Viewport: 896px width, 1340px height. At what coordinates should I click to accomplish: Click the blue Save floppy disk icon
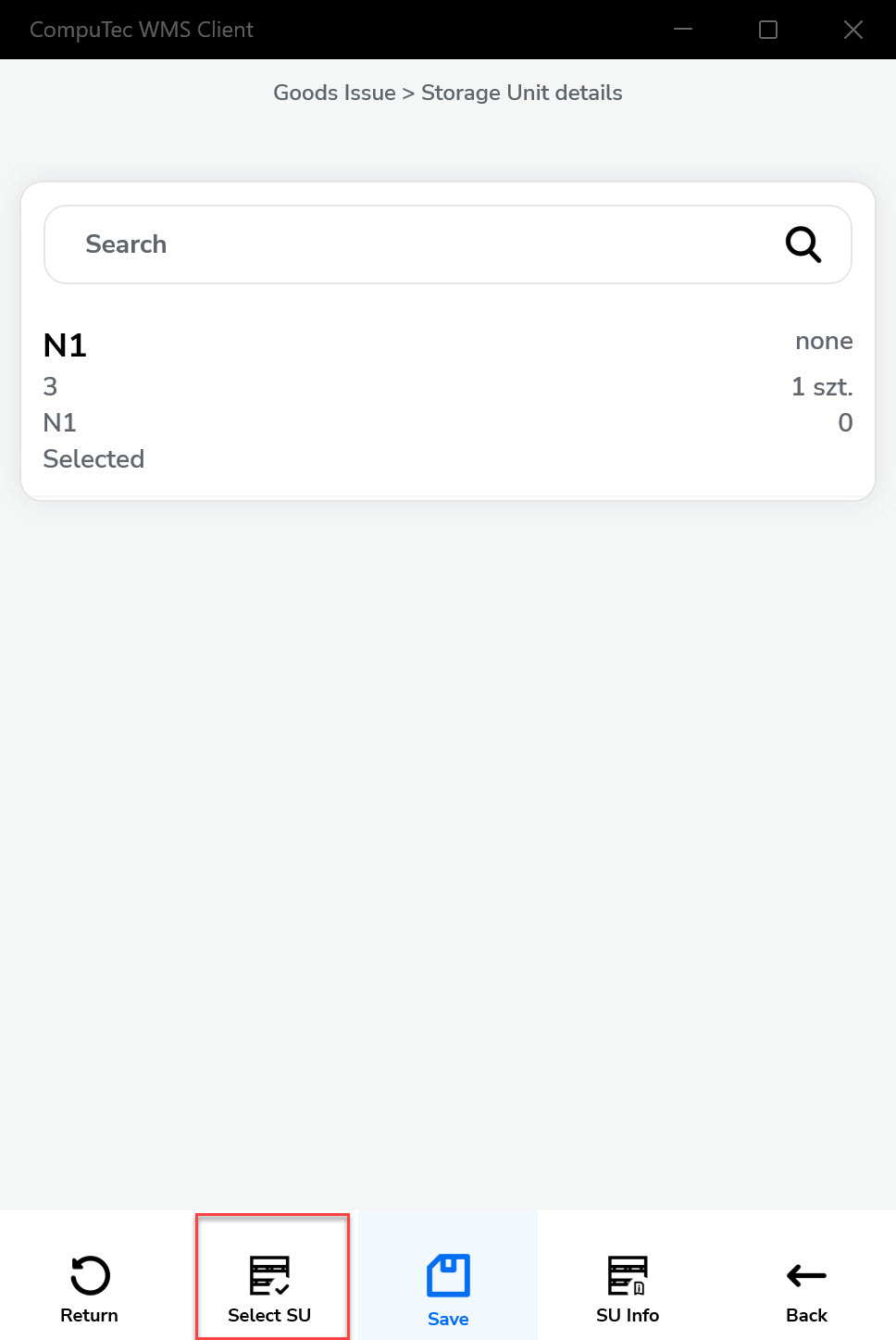tap(448, 1276)
